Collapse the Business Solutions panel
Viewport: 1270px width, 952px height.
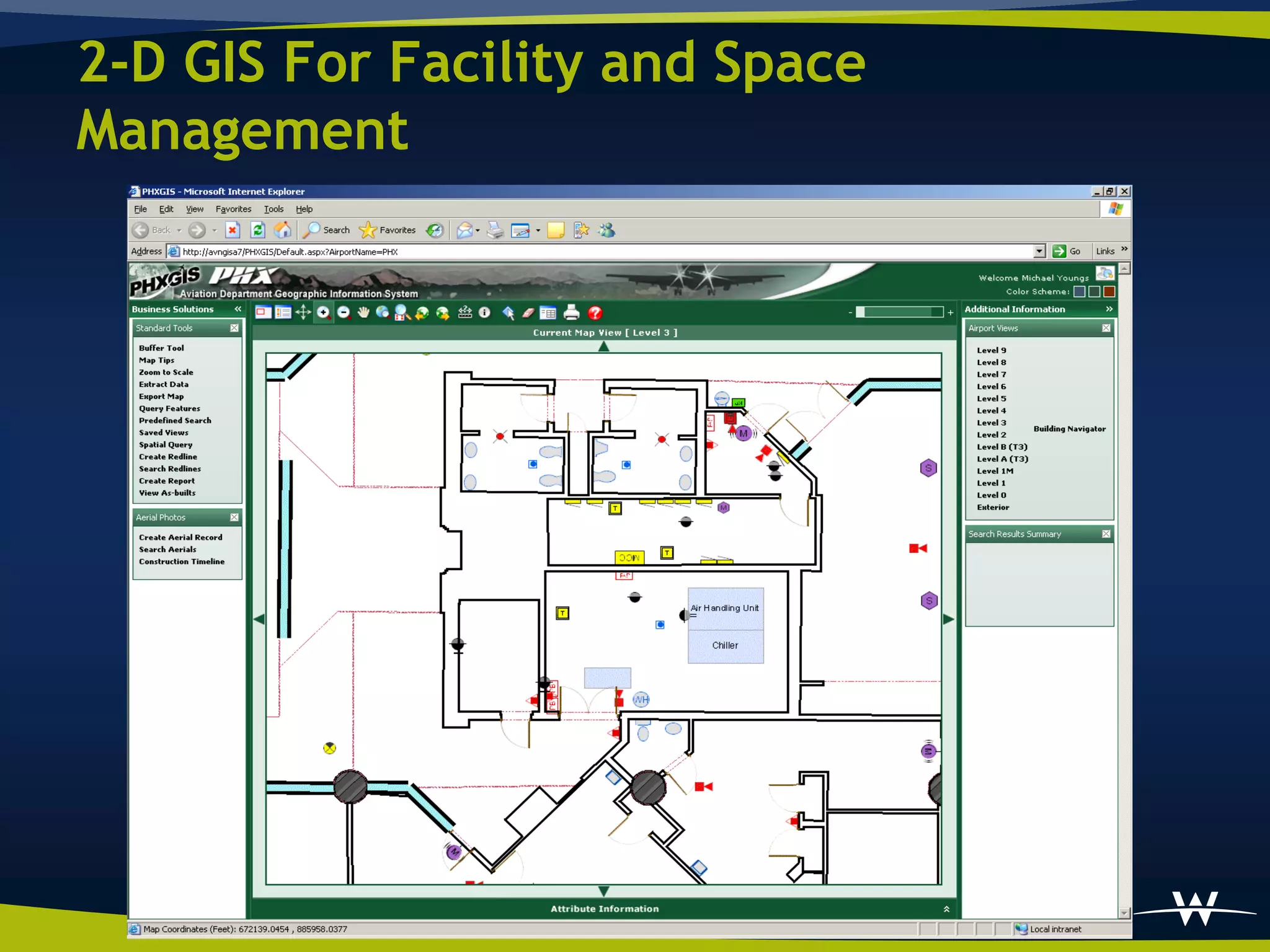point(238,309)
